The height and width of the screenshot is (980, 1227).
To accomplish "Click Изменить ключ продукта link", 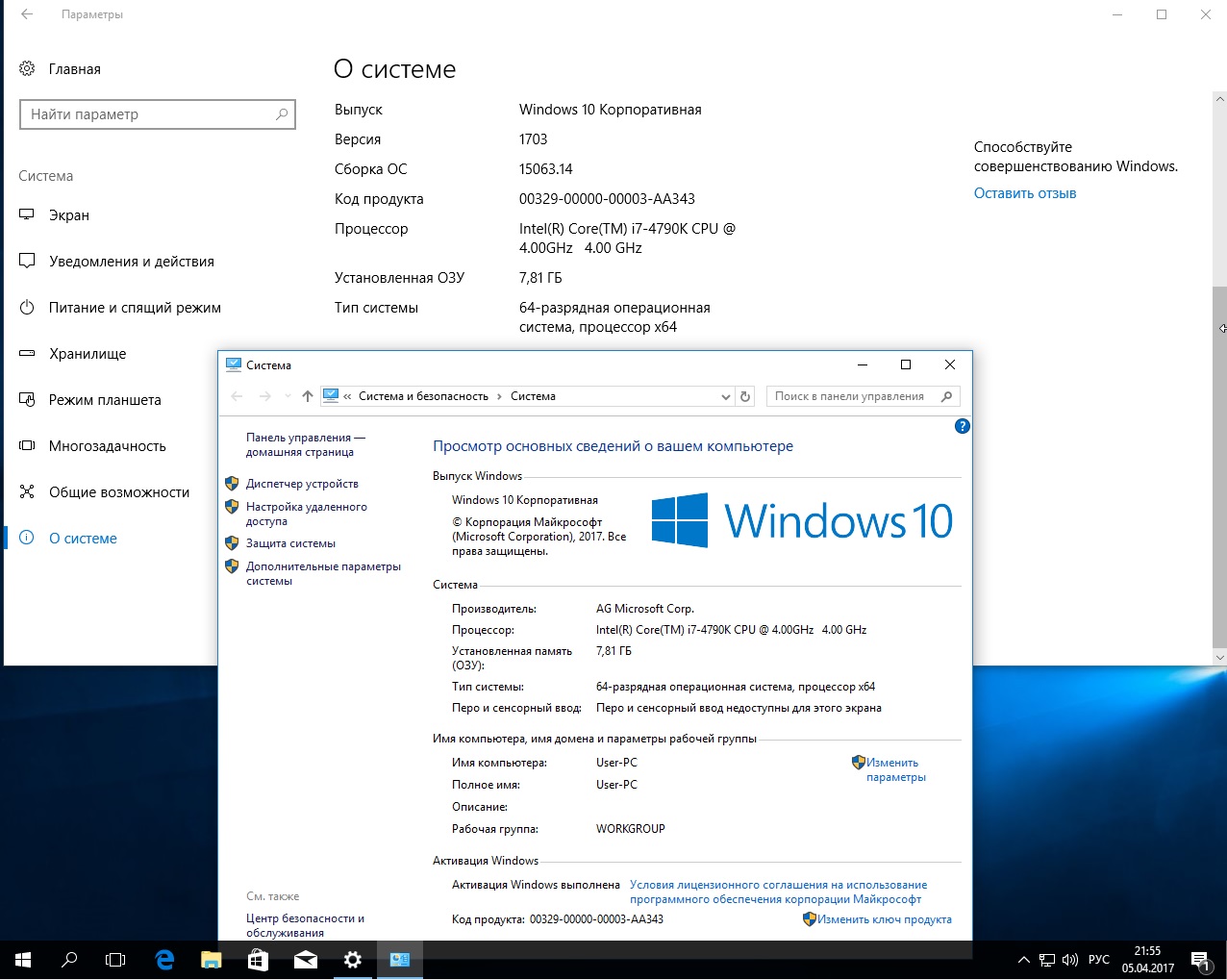I will [x=884, y=919].
